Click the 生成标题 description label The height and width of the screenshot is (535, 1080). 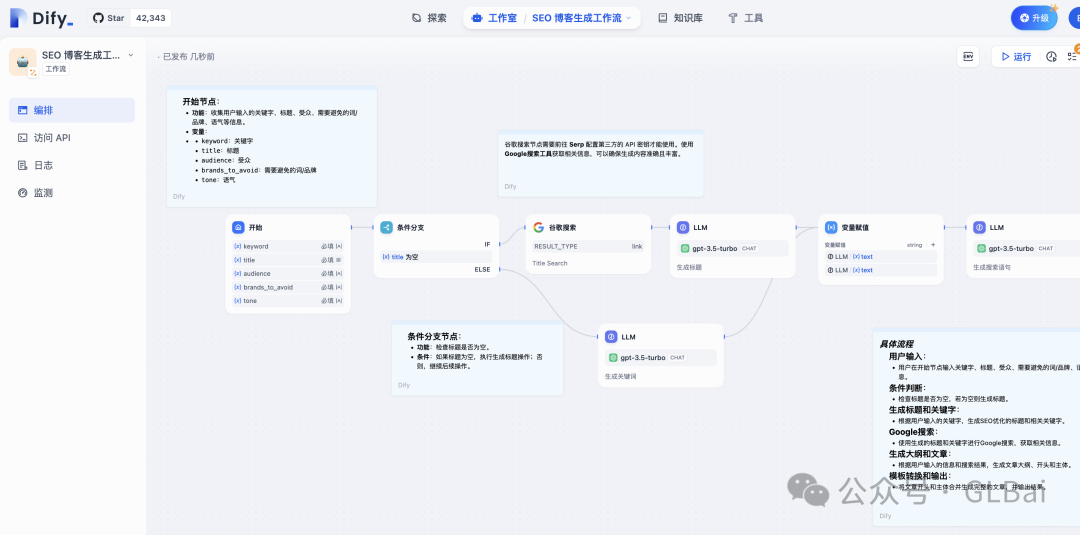(689, 266)
